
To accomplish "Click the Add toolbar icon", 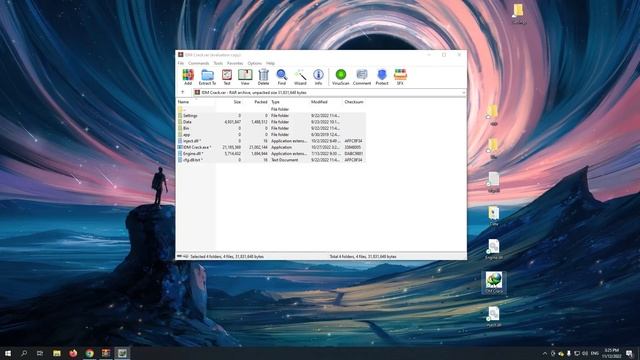I will pyautogui.click(x=188, y=77).
